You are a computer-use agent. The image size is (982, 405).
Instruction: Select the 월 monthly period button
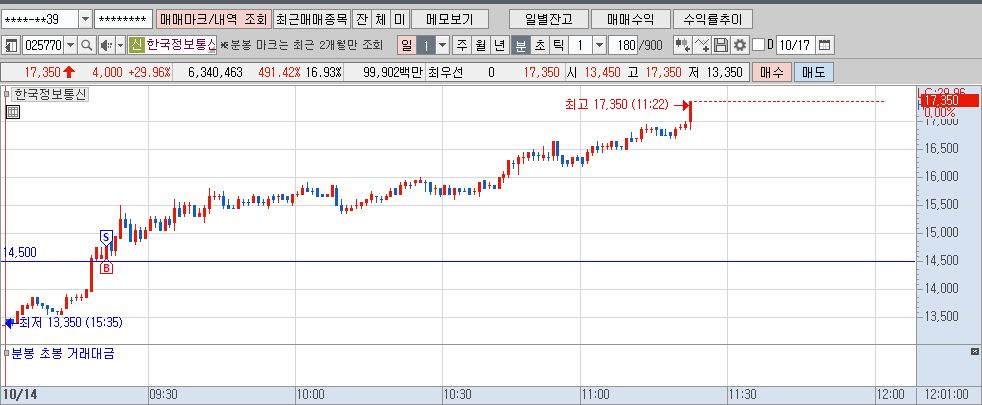[x=481, y=45]
